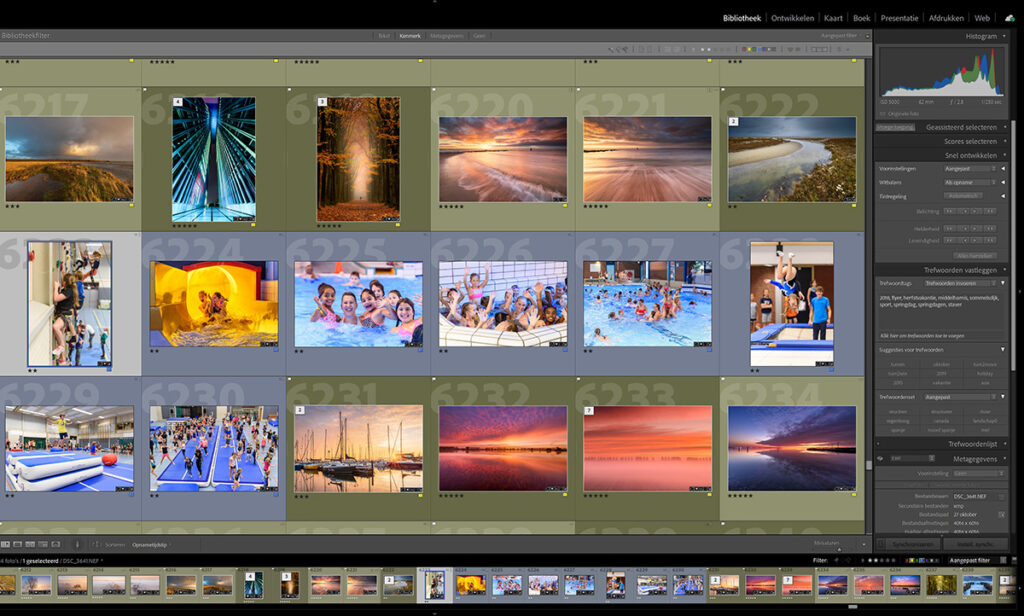
Task: Switch to grid view icon
Action: 5,544
